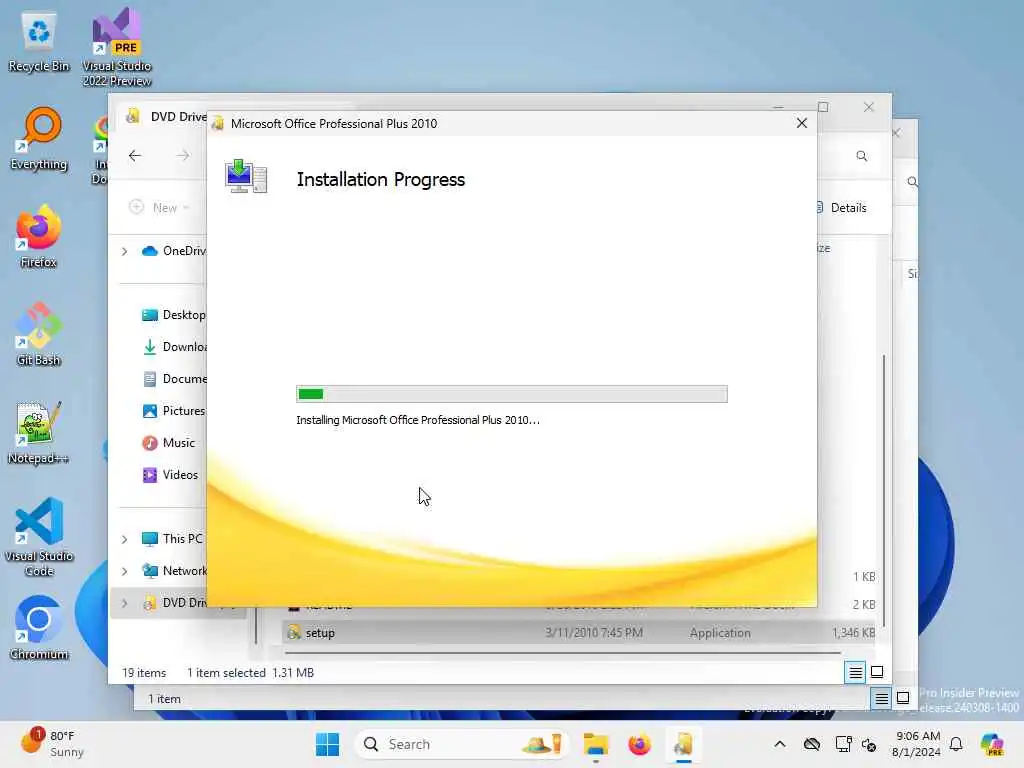Switch back Explorer window to thumbnails view
This screenshot has height=768, width=1024.
[903, 698]
